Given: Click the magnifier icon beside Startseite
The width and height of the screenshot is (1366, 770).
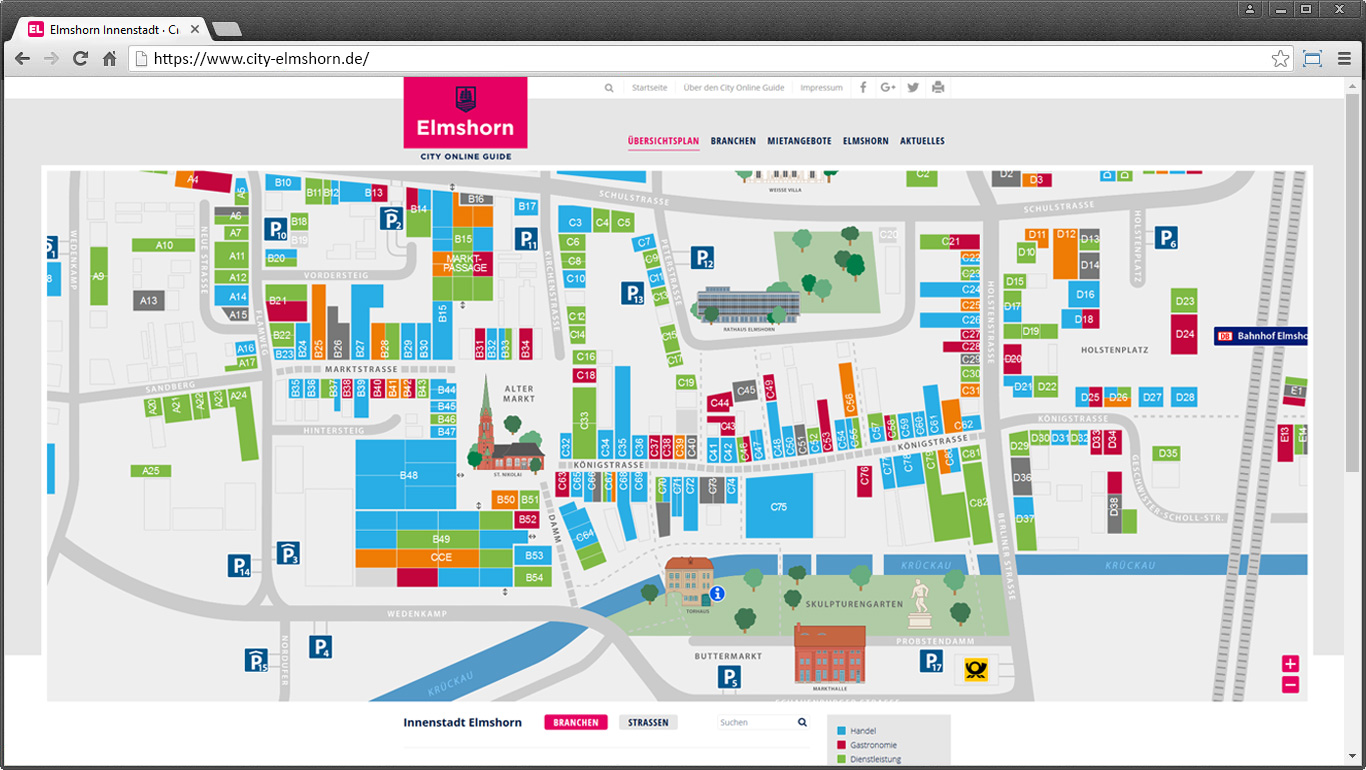Looking at the screenshot, I should (609, 88).
